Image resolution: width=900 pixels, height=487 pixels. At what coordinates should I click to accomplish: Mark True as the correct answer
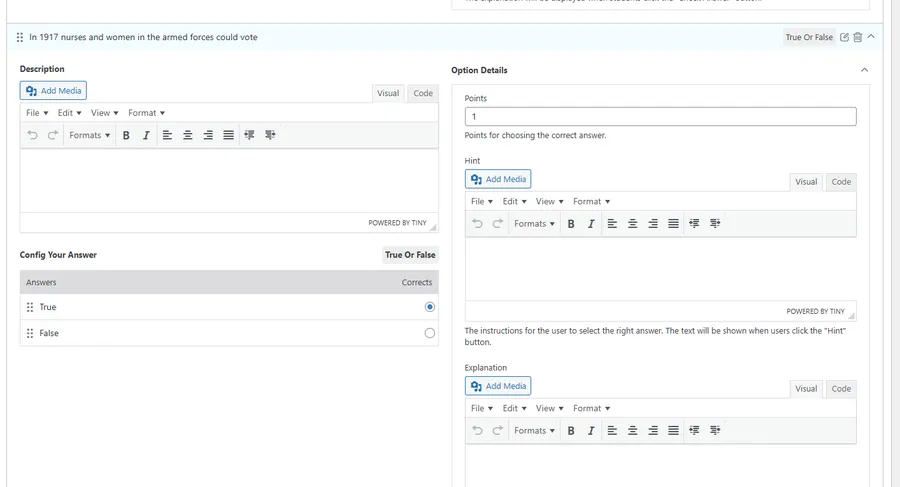point(430,307)
